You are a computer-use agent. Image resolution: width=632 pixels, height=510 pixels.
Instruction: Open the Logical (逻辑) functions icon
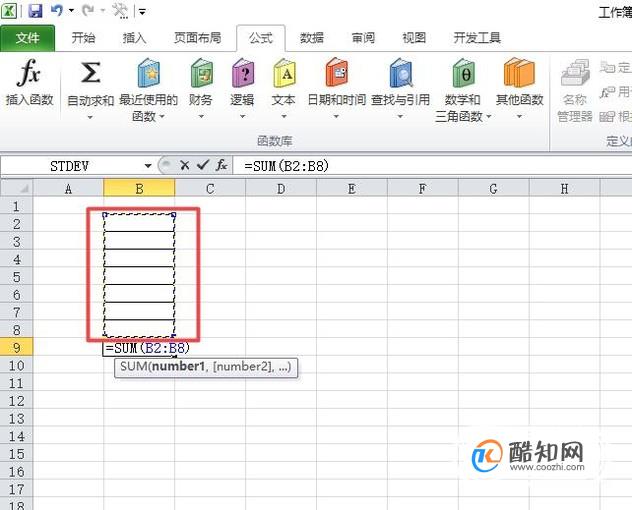point(243,73)
